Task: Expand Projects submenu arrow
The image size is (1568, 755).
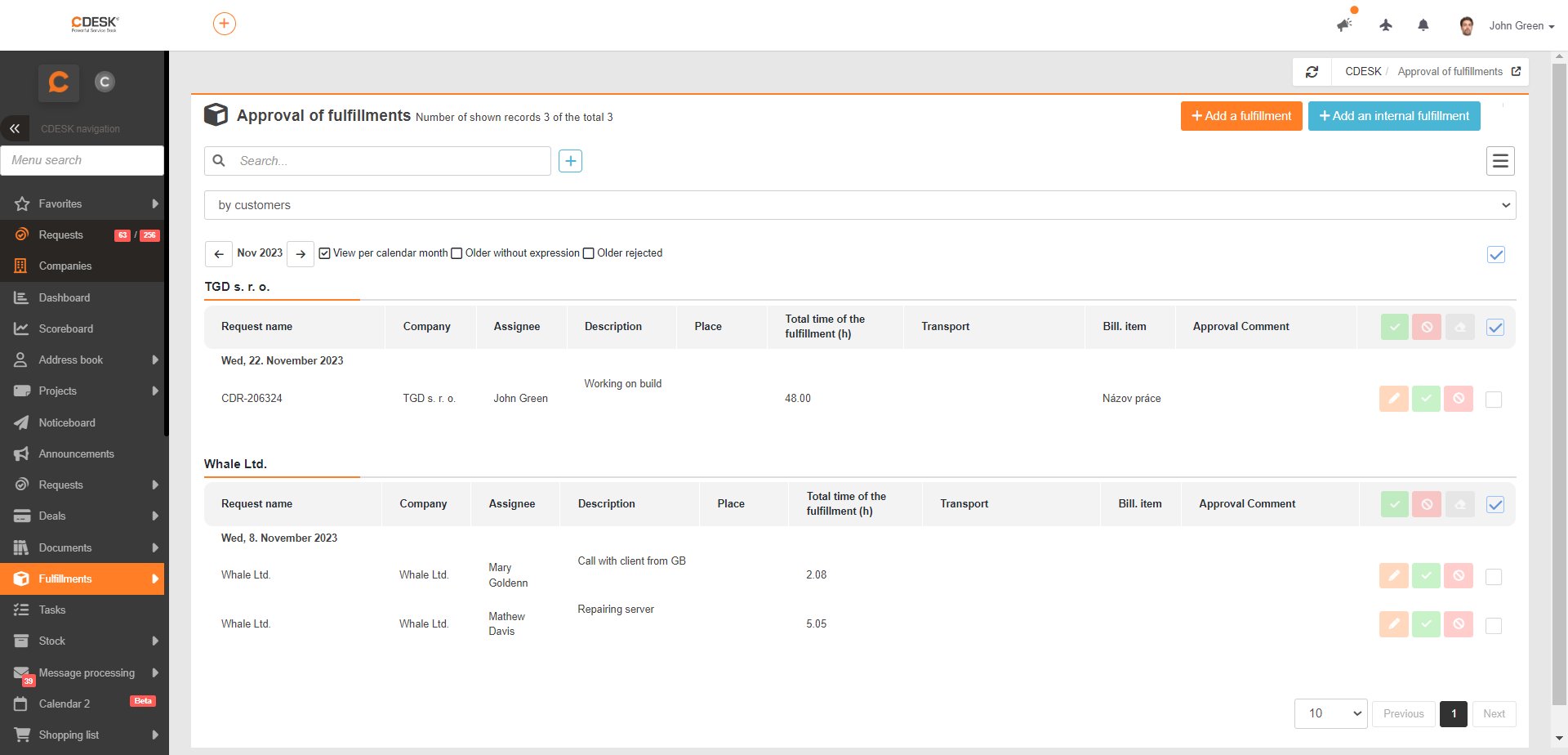Action: pyautogui.click(x=154, y=391)
